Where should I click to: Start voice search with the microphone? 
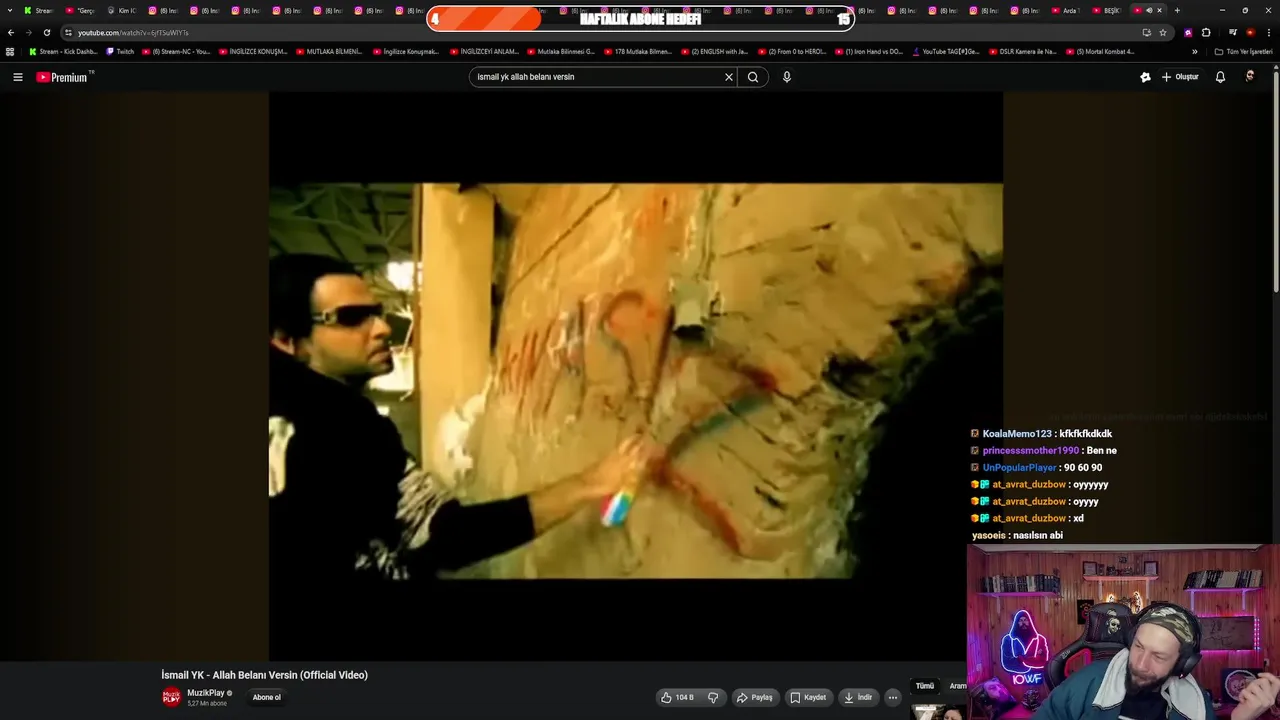click(787, 77)
